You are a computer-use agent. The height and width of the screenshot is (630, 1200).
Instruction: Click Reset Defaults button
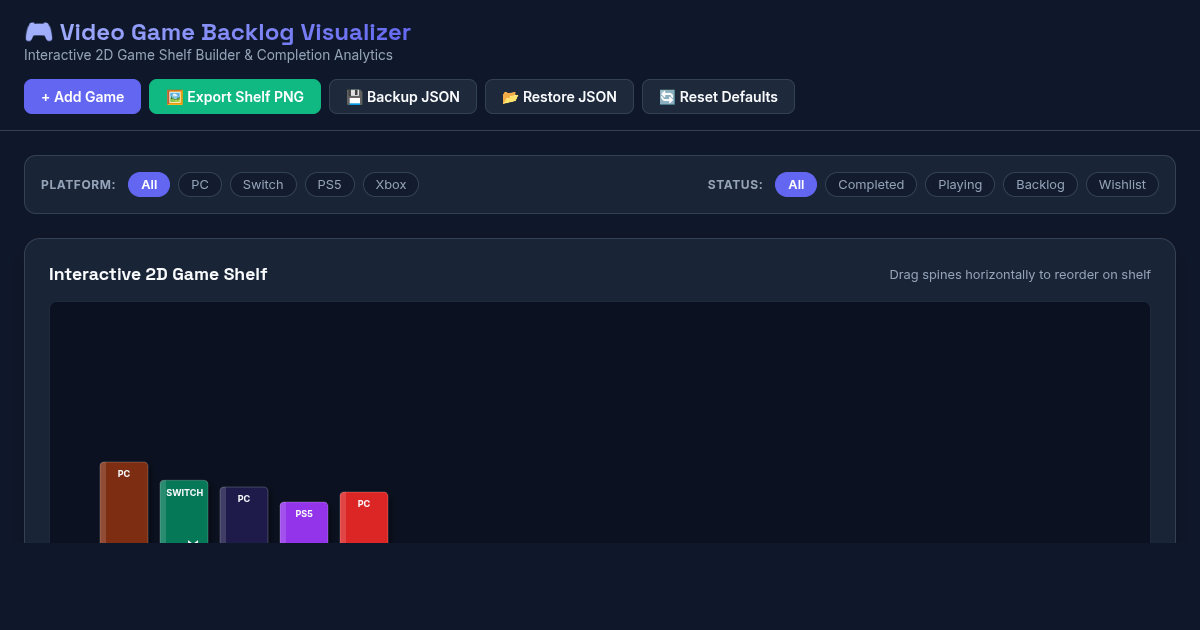pos(718,97)
